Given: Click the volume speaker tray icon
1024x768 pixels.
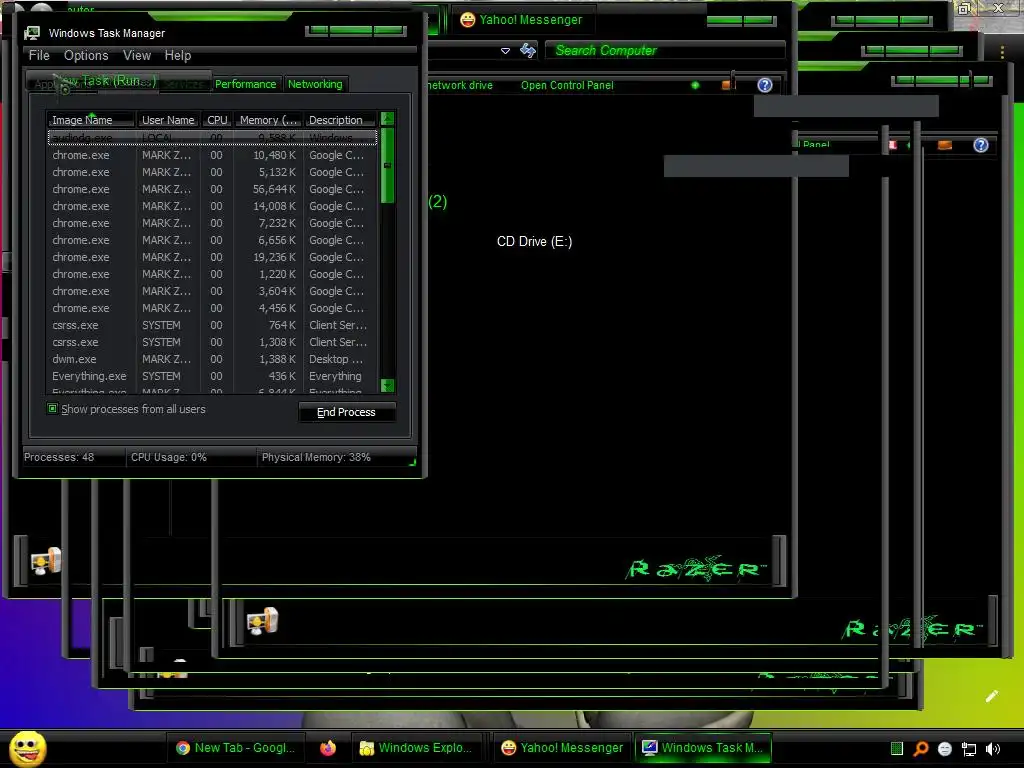Looking at the screenshot, I should pyautogui.click(x=993, y=749).
